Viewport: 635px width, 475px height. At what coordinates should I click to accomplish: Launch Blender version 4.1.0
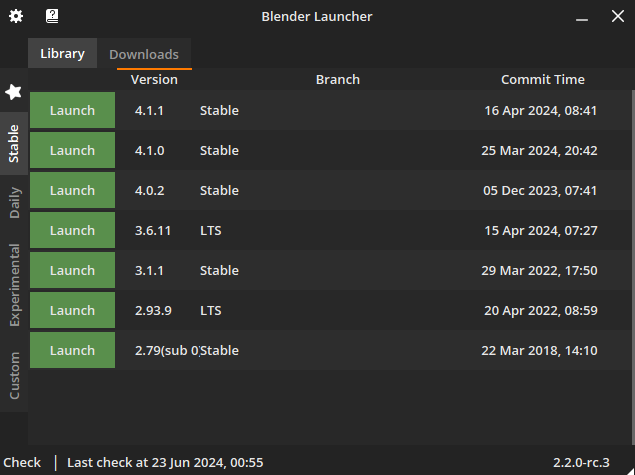tap(72, 150)
